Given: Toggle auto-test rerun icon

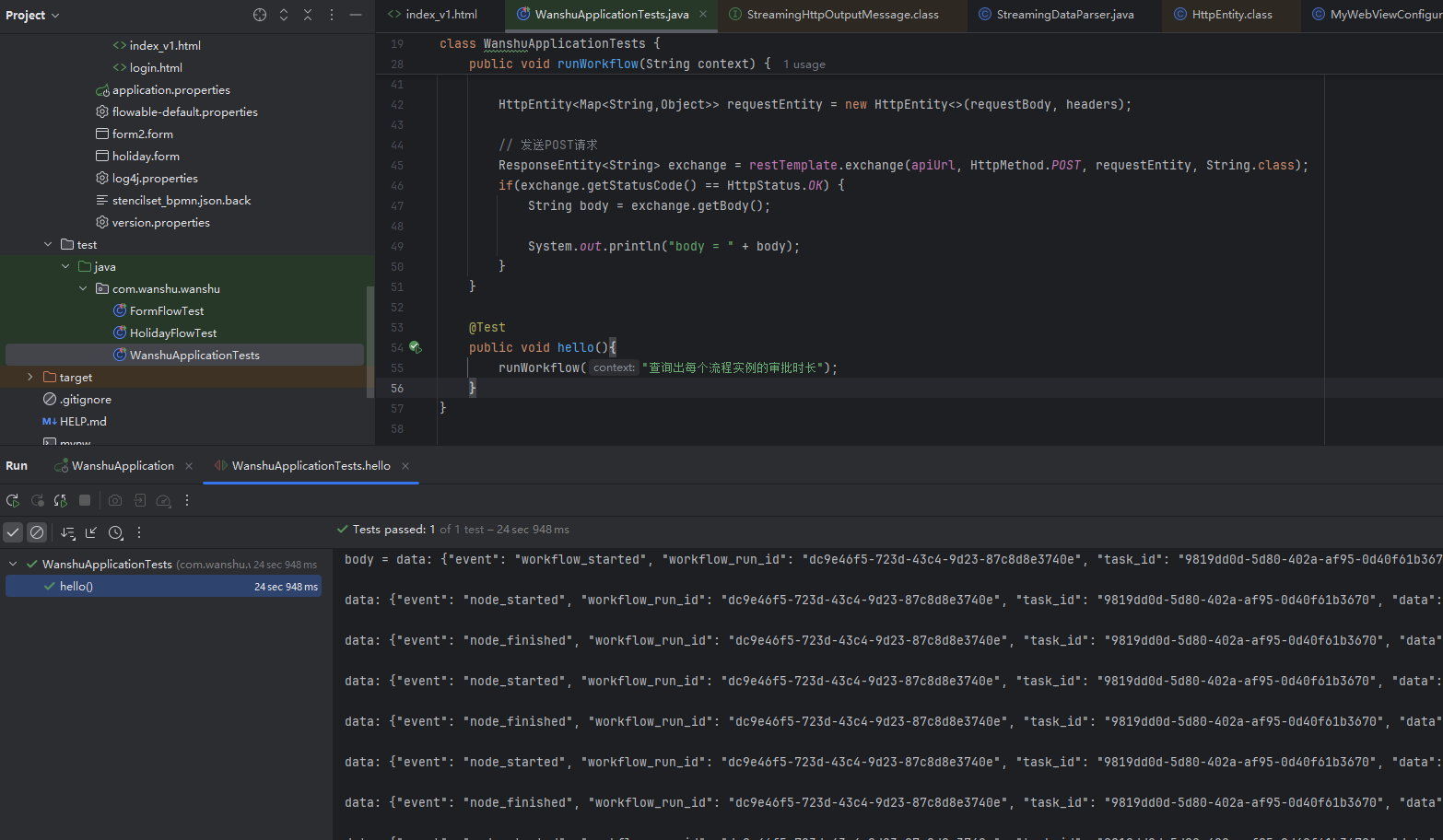Looking at the screenshot, I should tap(61, 501).
